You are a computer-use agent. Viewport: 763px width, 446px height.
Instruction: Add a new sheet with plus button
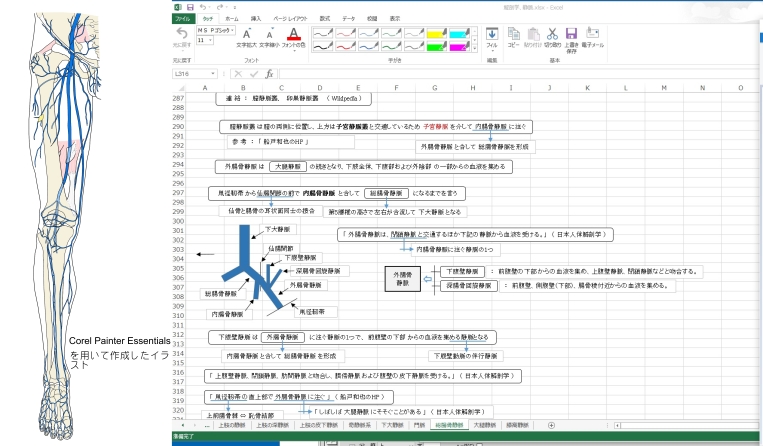tap(552, 425)
